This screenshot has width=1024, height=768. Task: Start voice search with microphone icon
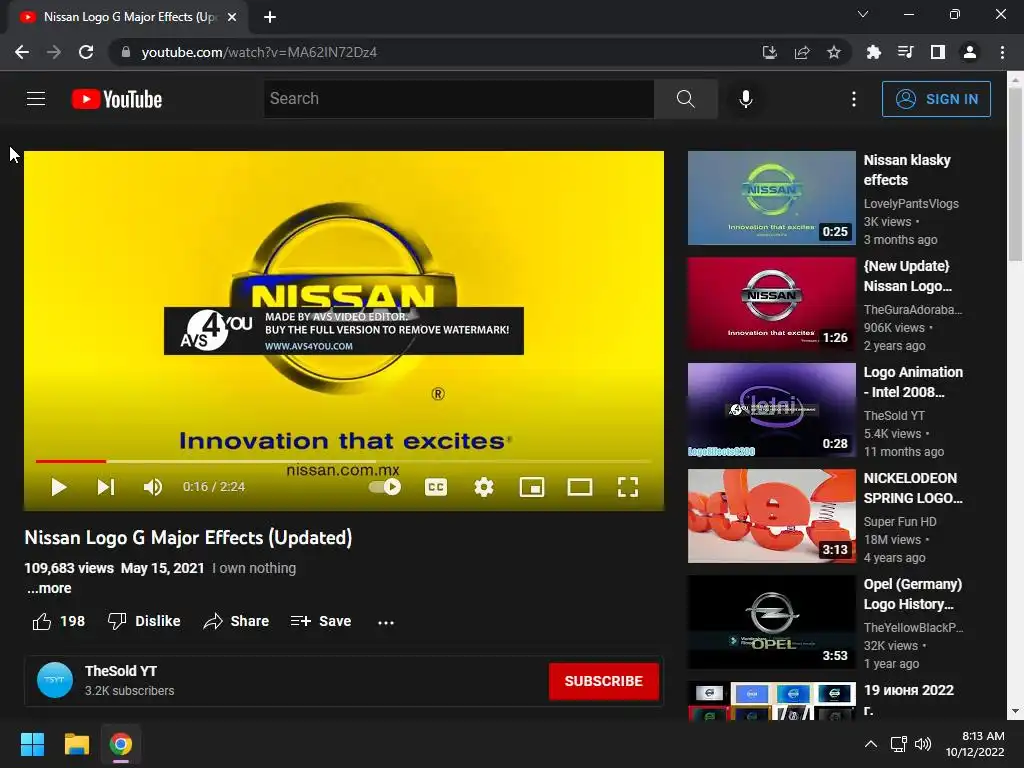click(x=745, y=99)
